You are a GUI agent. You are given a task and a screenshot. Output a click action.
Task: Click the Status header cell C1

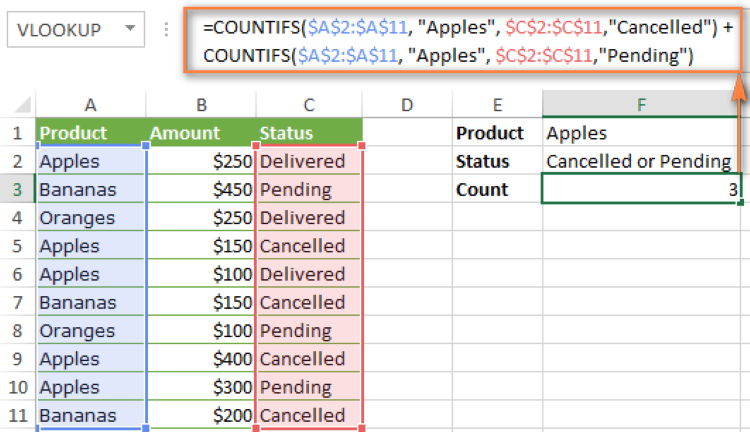(x=309, y=133)
